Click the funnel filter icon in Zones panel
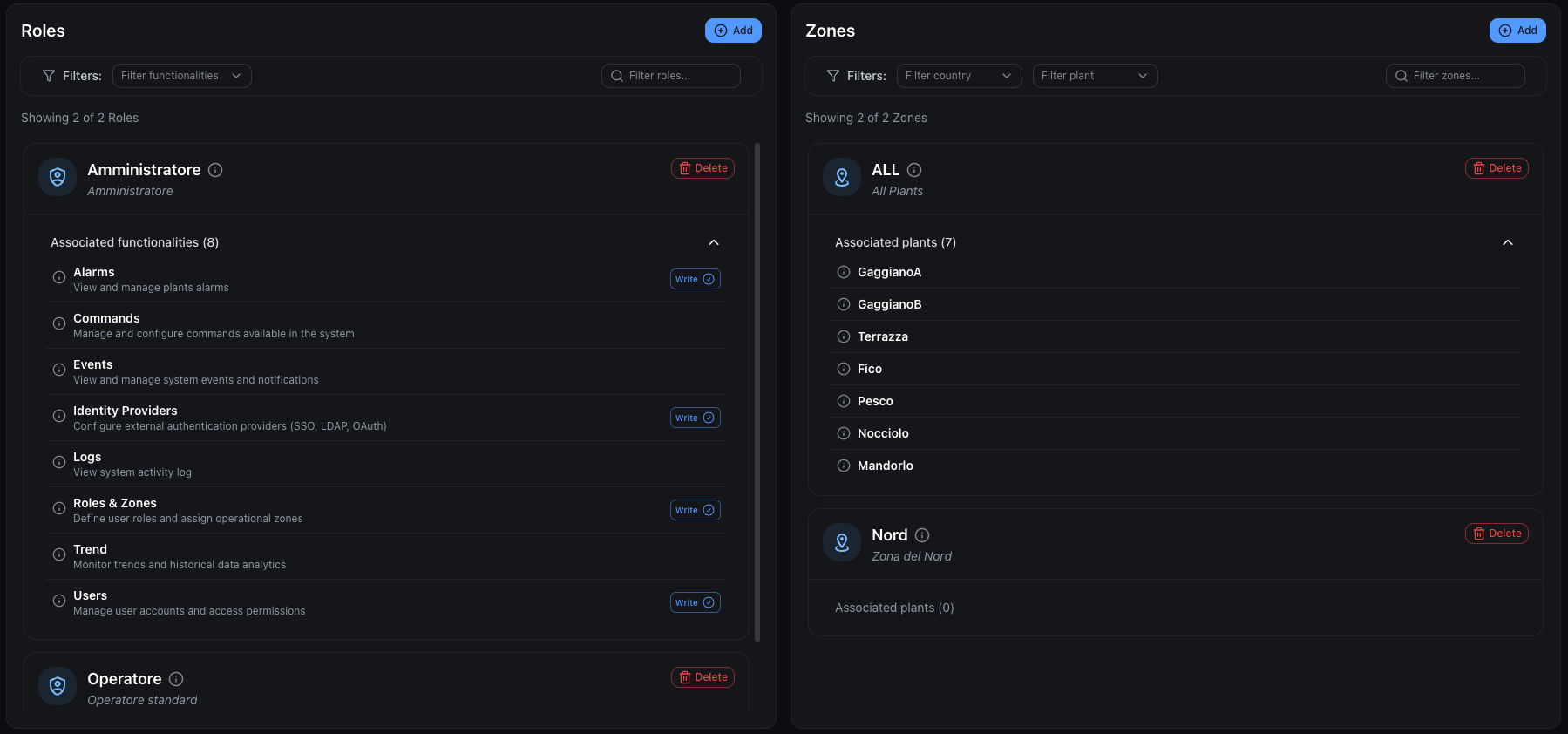 pyautogui.click(x=833, y=76)
